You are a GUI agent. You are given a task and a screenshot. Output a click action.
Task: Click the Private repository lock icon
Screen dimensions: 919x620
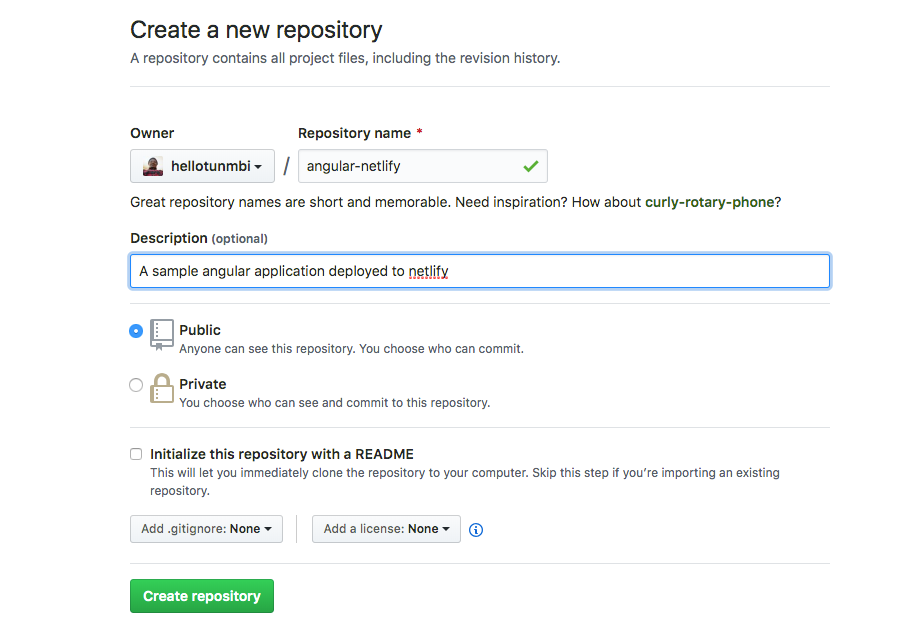point(162,389)
